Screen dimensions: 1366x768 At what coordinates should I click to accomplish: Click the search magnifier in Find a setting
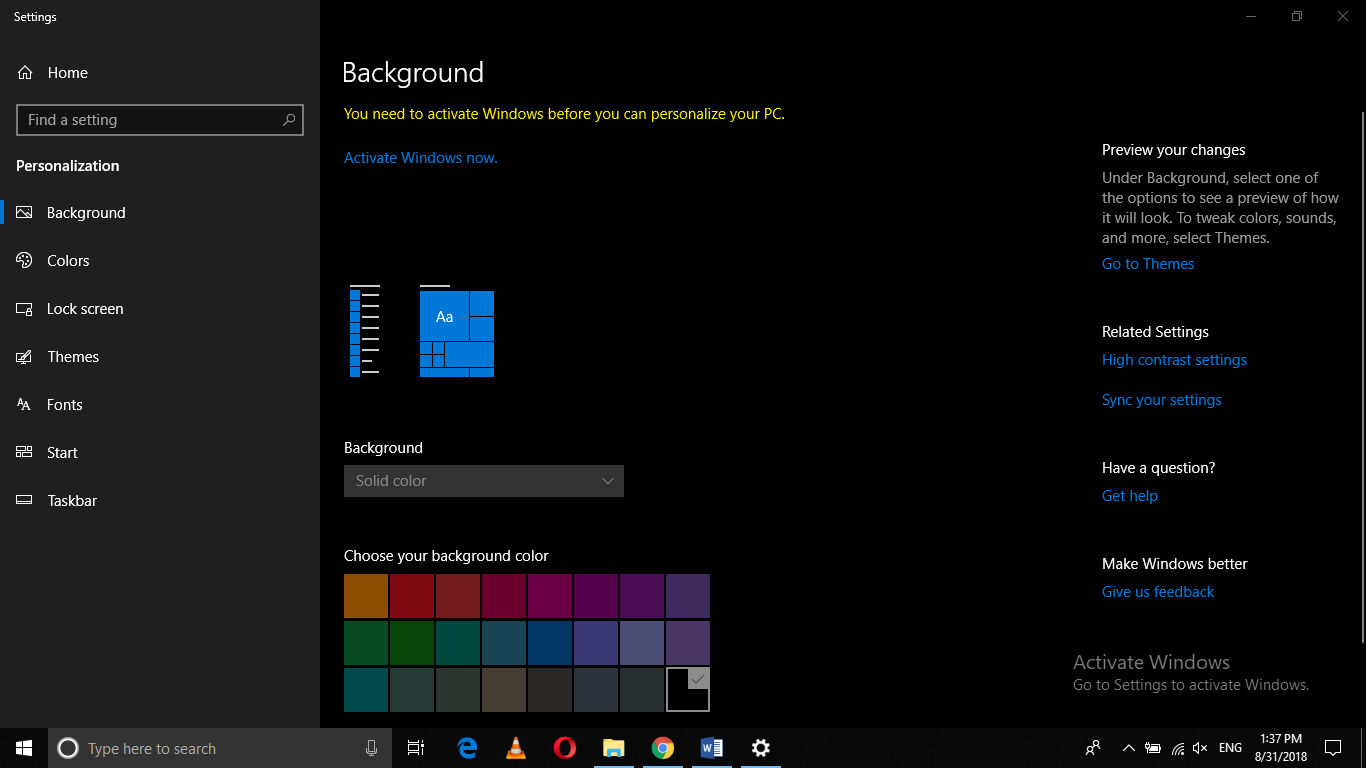[x=289, y=120]
